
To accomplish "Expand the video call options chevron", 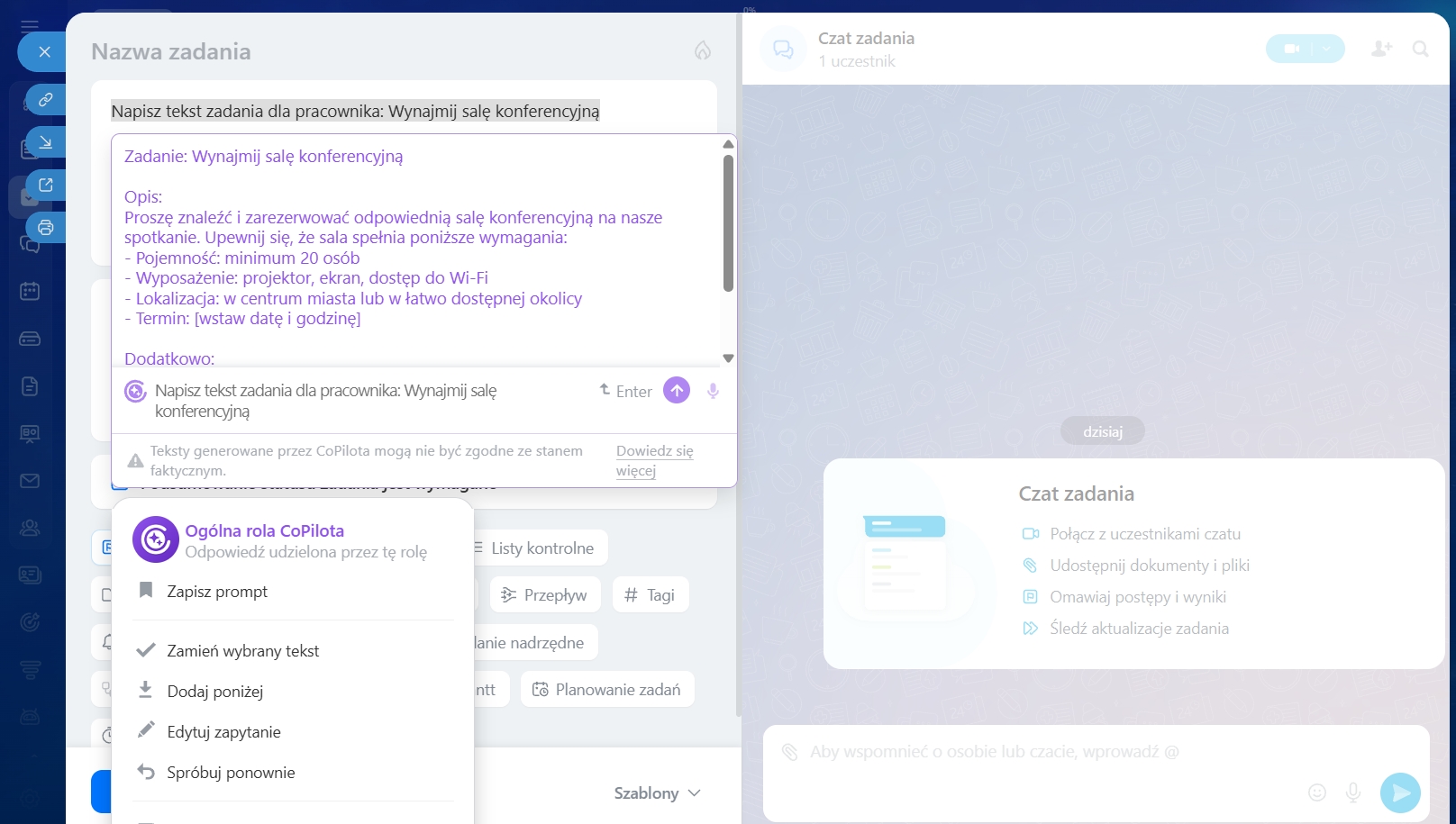I will [1326, 49].
